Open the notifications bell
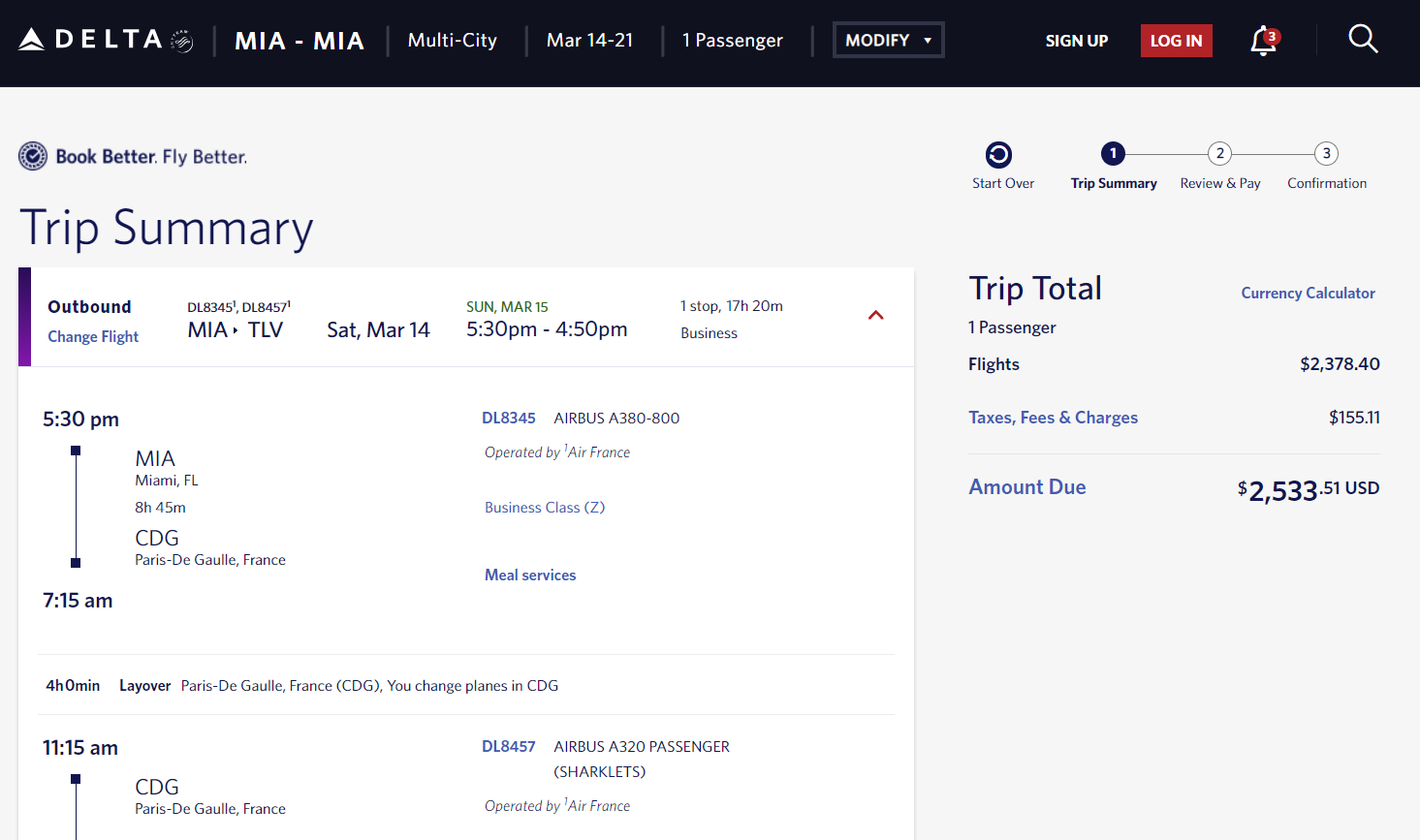Image resolution: width=1420 pixels, height=840 pixels. [x=1263, y=41]
